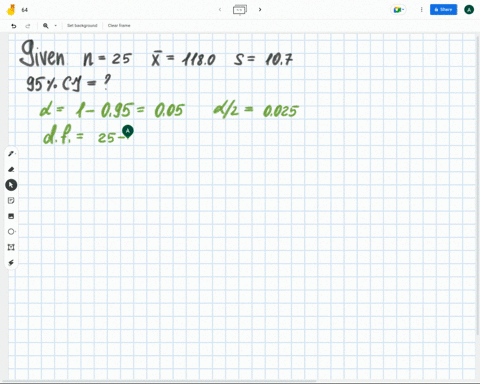Viewport: 480px width, 384px height.
Task: Select the Eraser tool
Action: (x=11, y=169)
